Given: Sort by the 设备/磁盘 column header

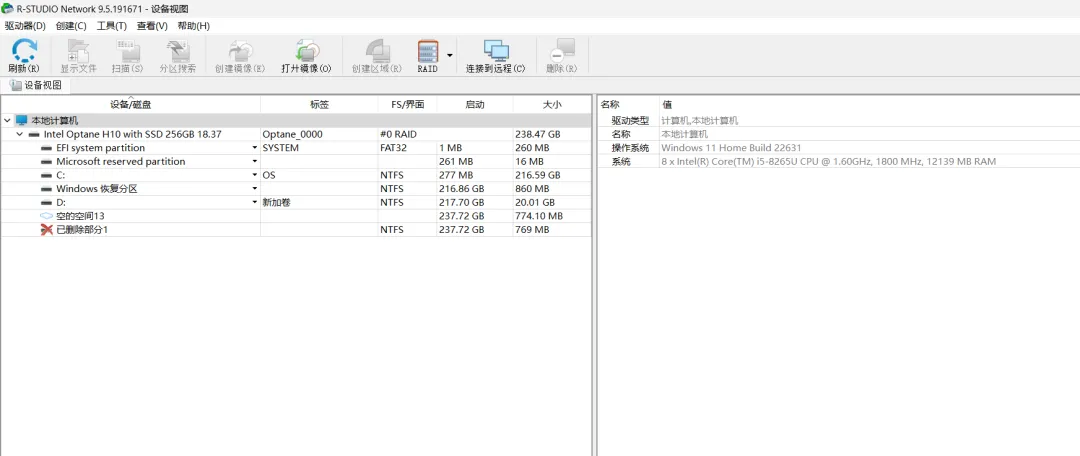Looking at the screenshot, I should (x=131, y=105).
